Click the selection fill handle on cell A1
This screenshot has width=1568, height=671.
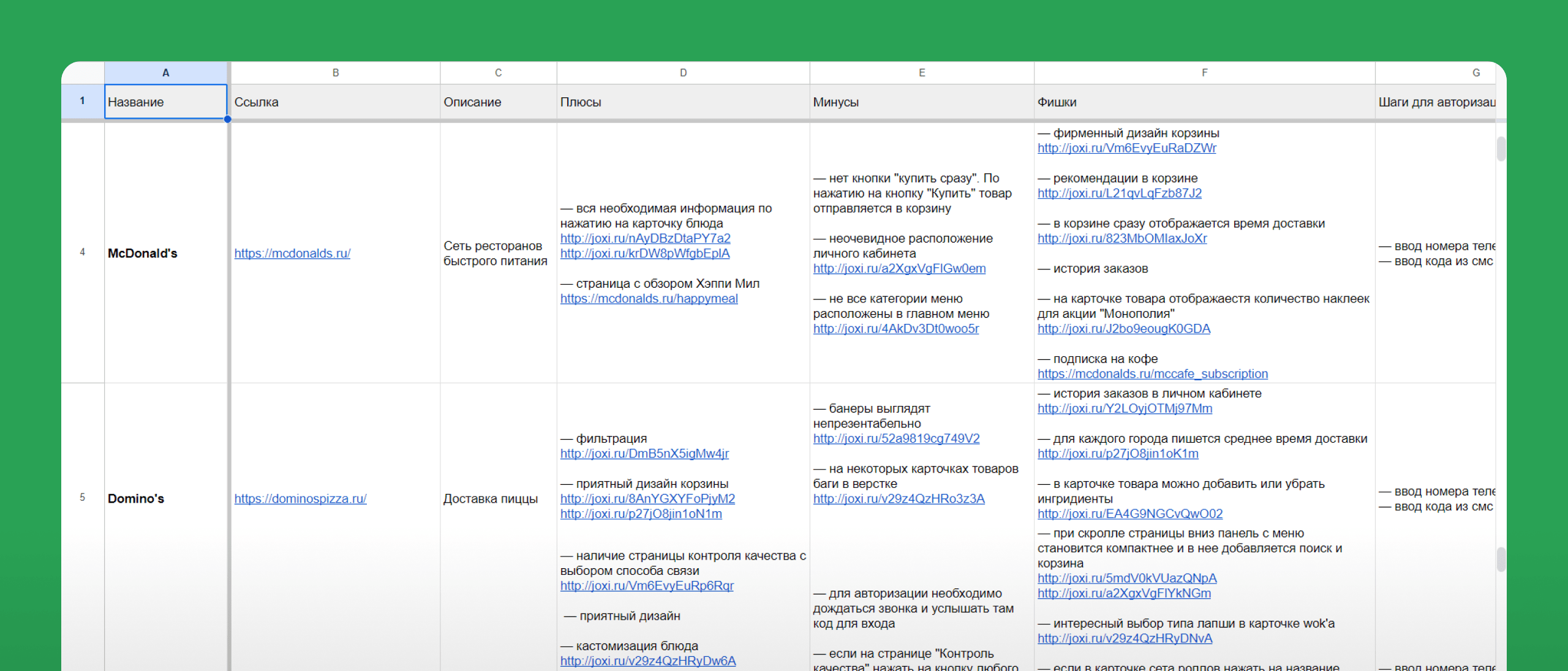(x=227, y=119)
